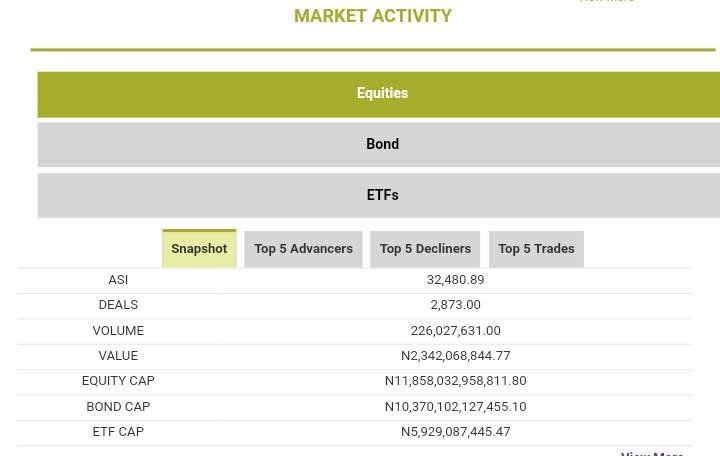Click the ASI value 32,480.89
The image size is (720, 456).
click(455, 280)
